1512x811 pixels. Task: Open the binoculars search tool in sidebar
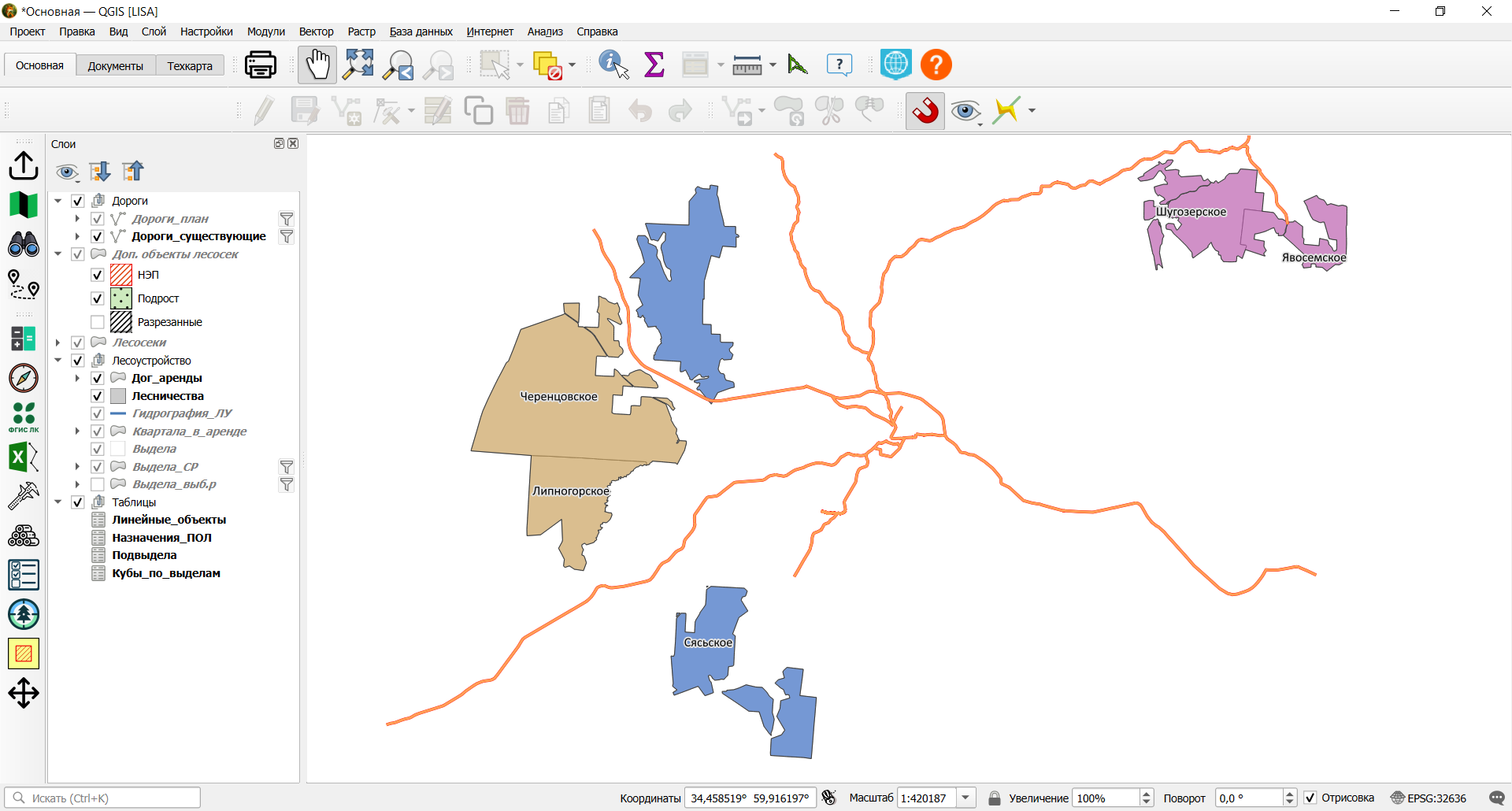coord(24,244)
